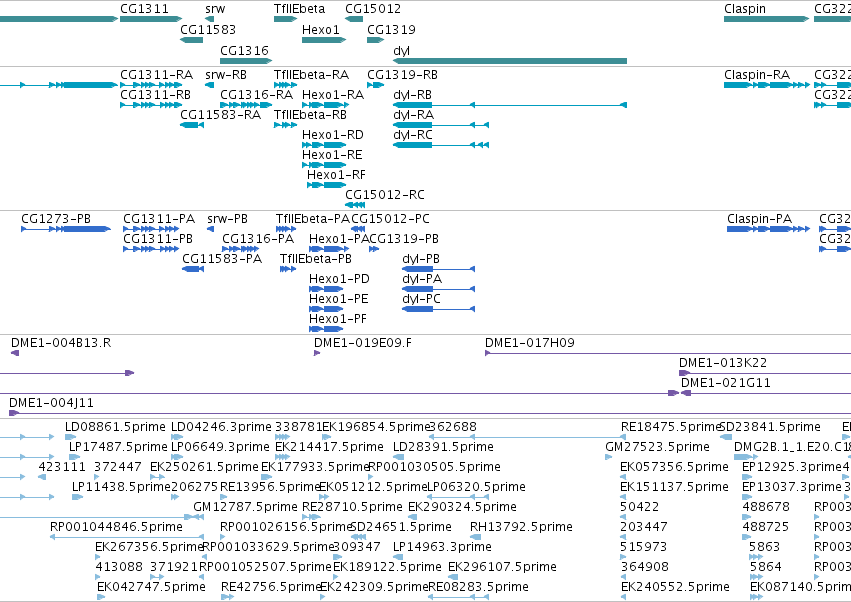Select the Hexo1-PD protein label
Viewport: 851px width, 602px height.
[339, 279]
